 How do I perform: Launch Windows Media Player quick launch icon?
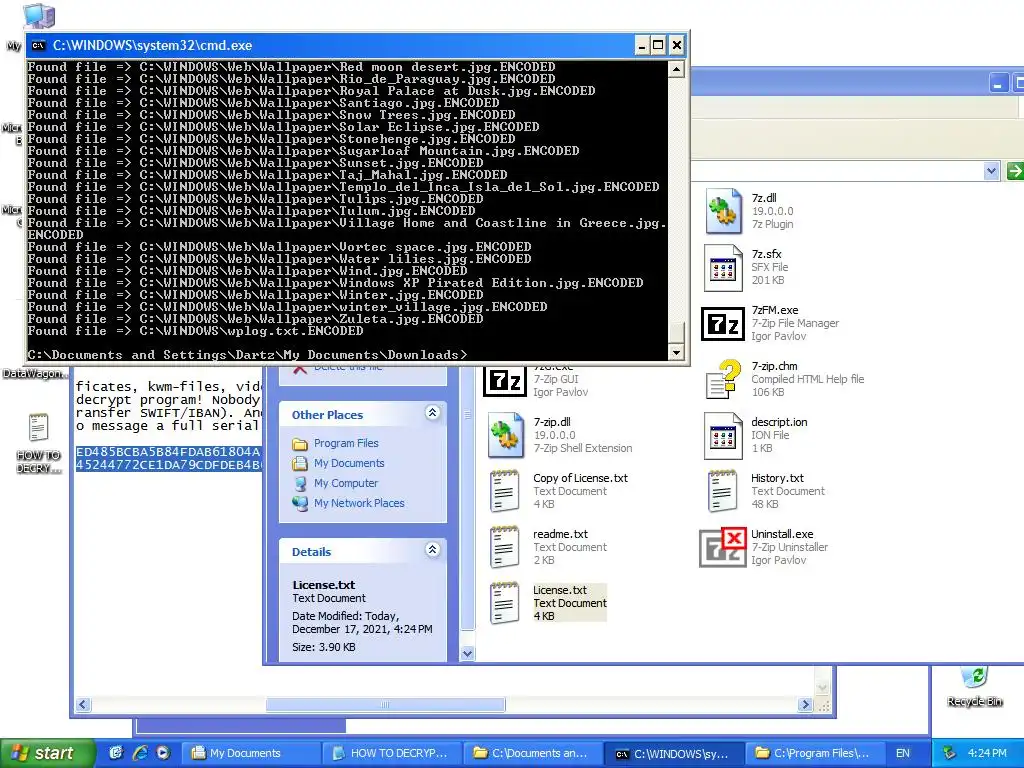tap(163, 752)
